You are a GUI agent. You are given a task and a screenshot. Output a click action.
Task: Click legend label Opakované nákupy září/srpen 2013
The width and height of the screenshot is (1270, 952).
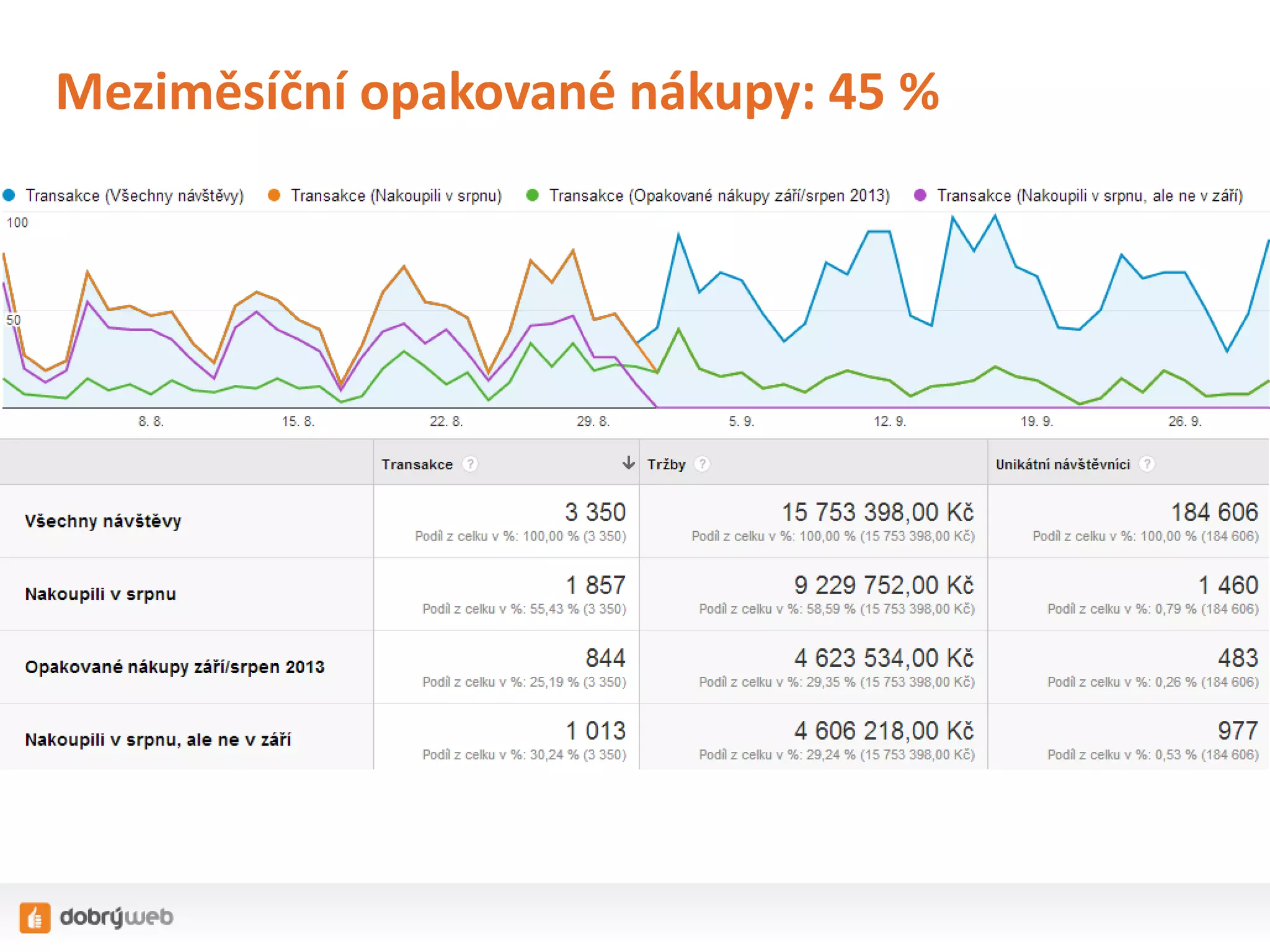(719, 196)
